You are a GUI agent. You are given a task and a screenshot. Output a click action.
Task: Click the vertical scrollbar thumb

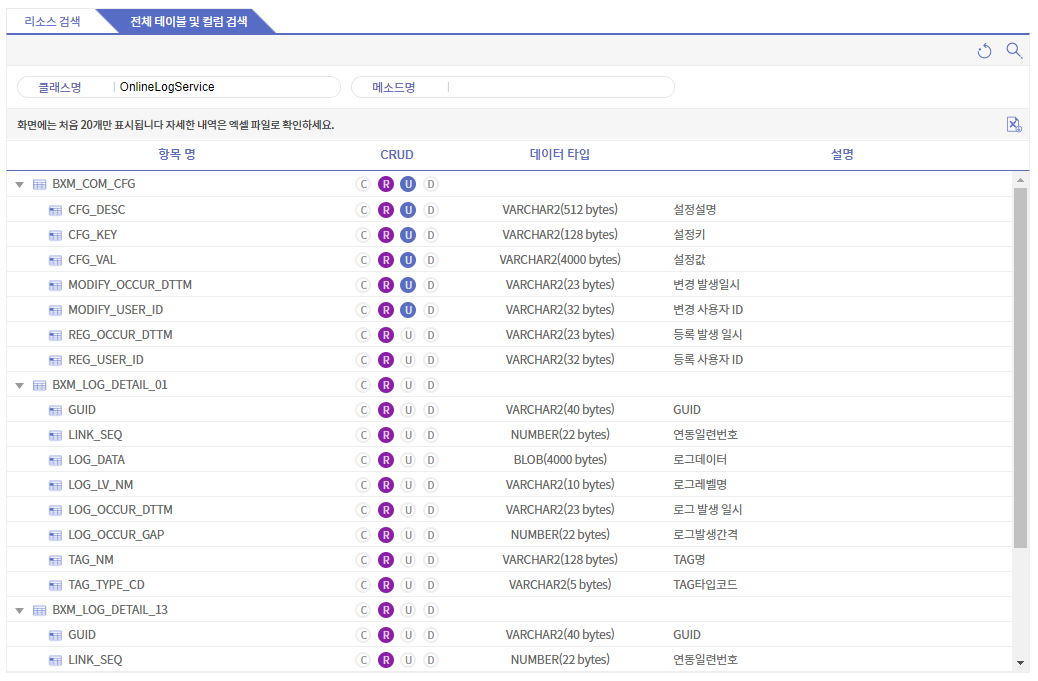tap(1020, 367)
